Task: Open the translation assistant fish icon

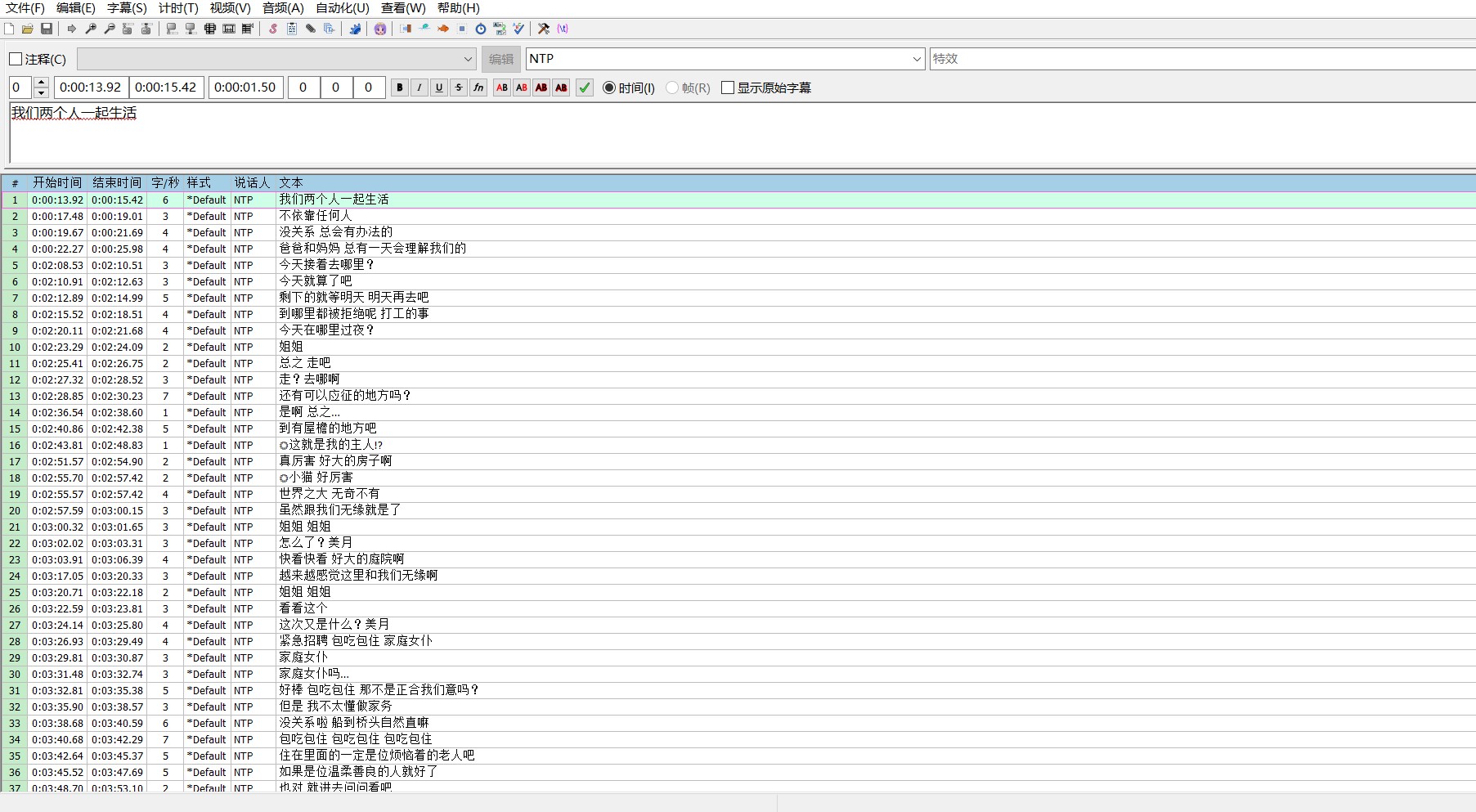Action: tap(443, 29)
